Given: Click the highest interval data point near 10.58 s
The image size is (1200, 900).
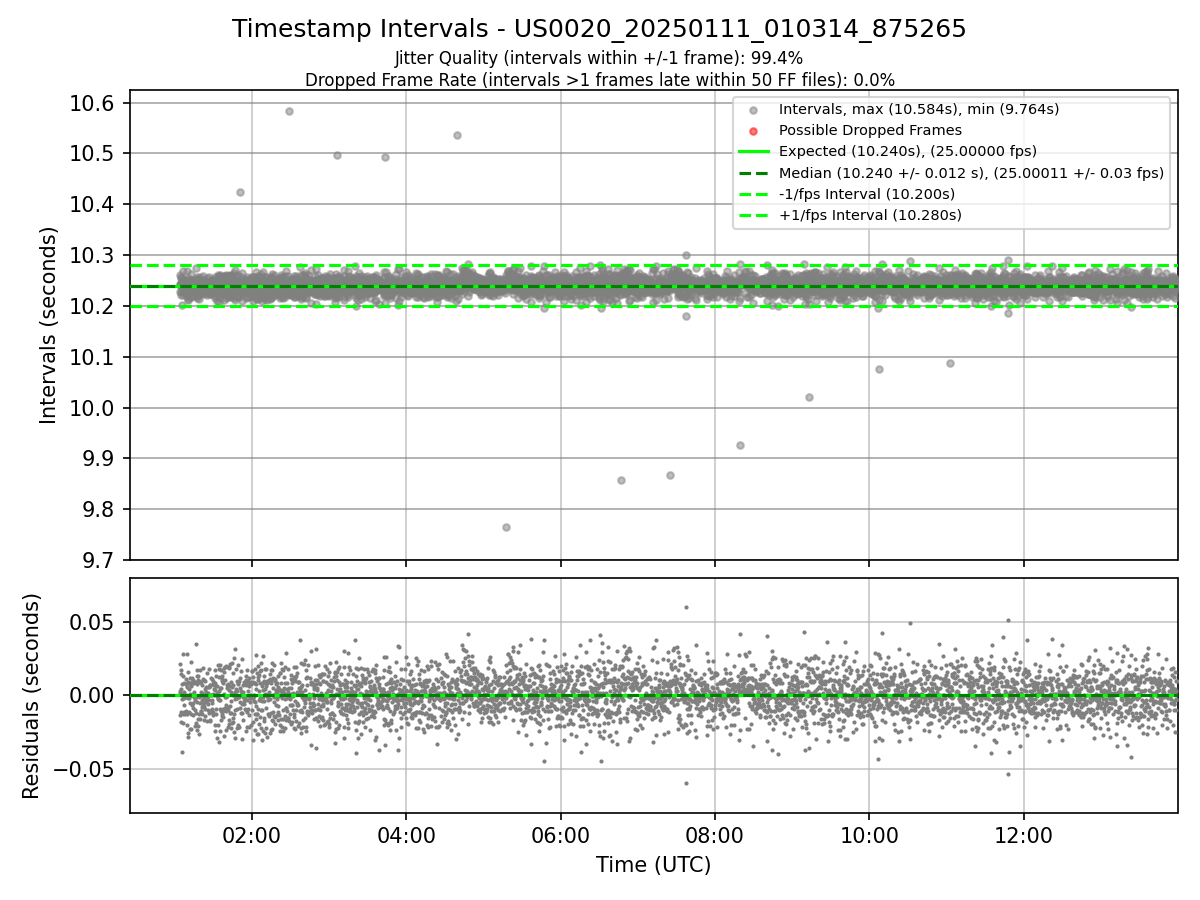Looking at the screenshot, I should 289,111.
